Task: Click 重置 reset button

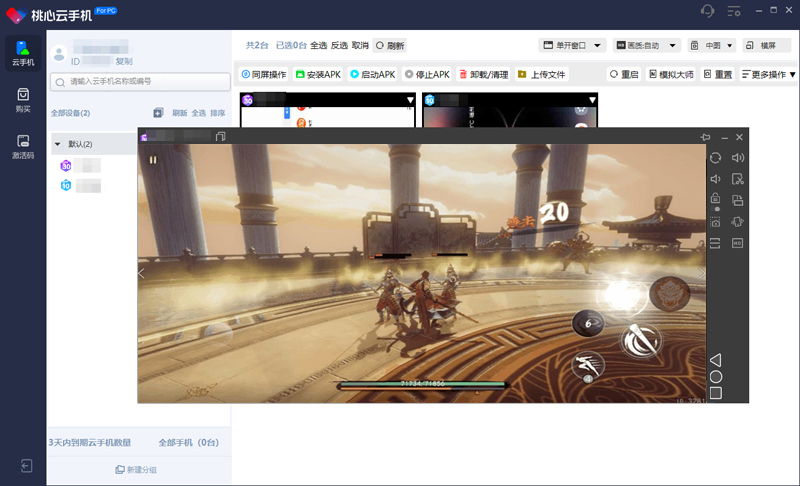Action: point(718,74)
